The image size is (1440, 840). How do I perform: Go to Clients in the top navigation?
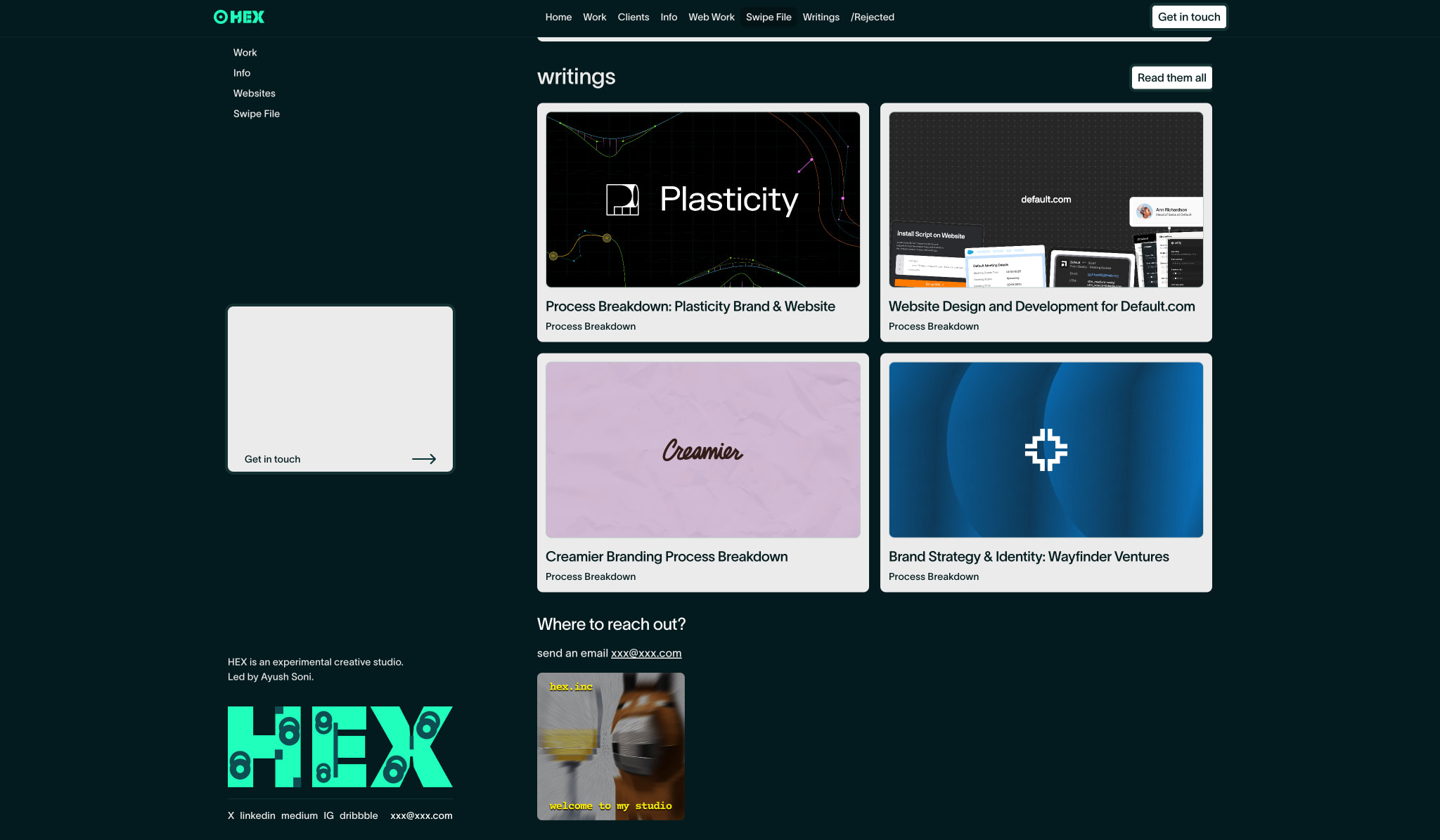[x=633, y=17]
